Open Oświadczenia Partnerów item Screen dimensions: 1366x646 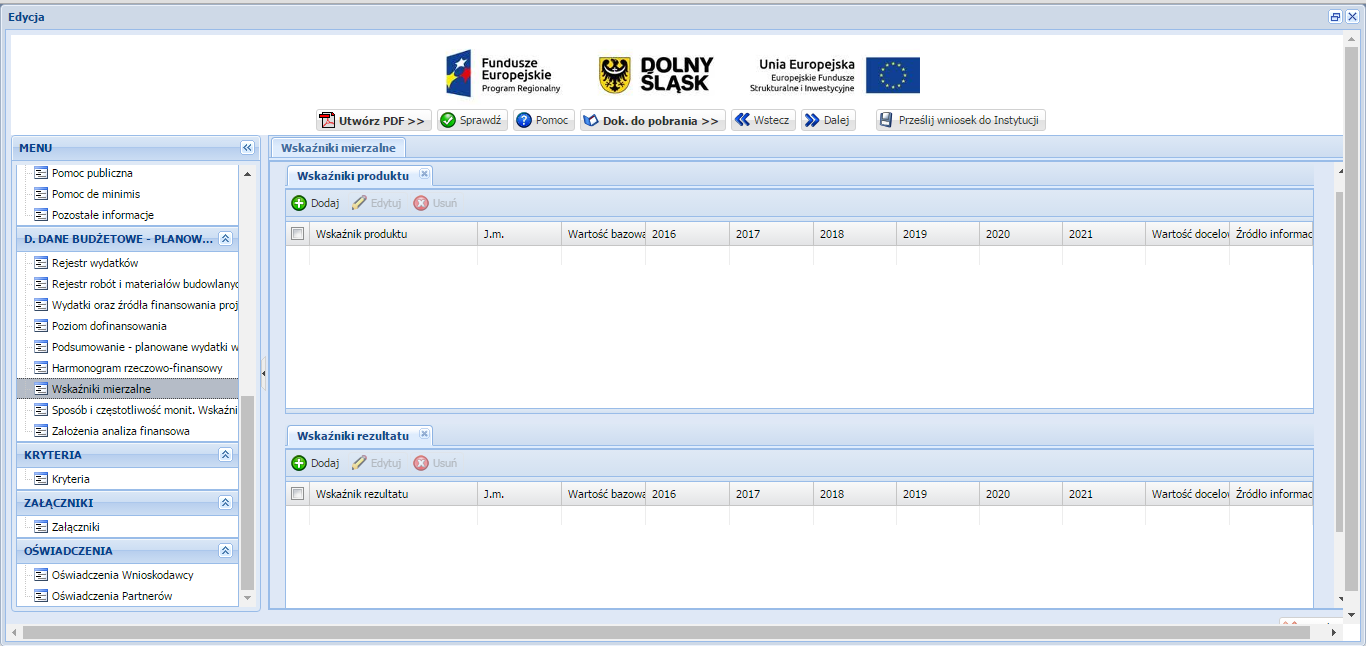(x=111, y=596)
